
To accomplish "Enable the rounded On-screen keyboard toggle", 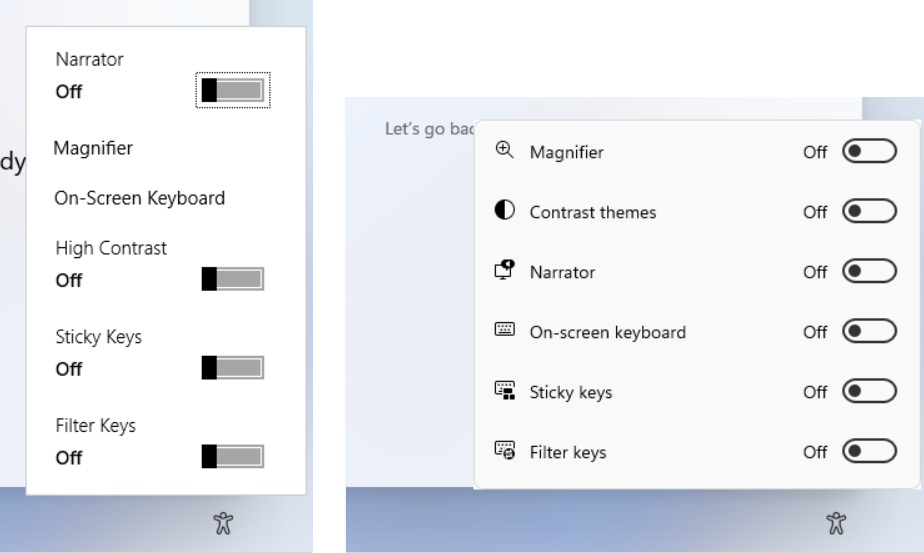I will (869, 332).
